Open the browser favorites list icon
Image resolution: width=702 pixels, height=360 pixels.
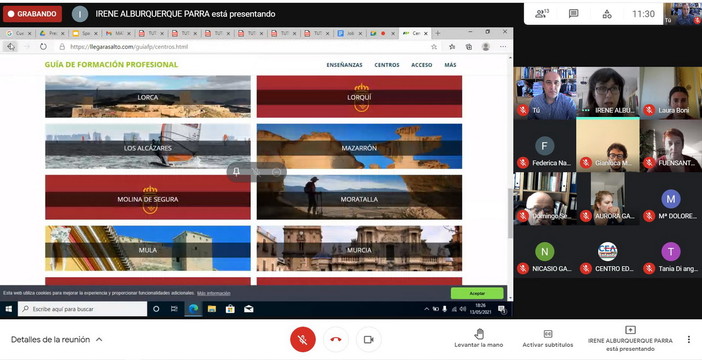[x=452, y=47]
